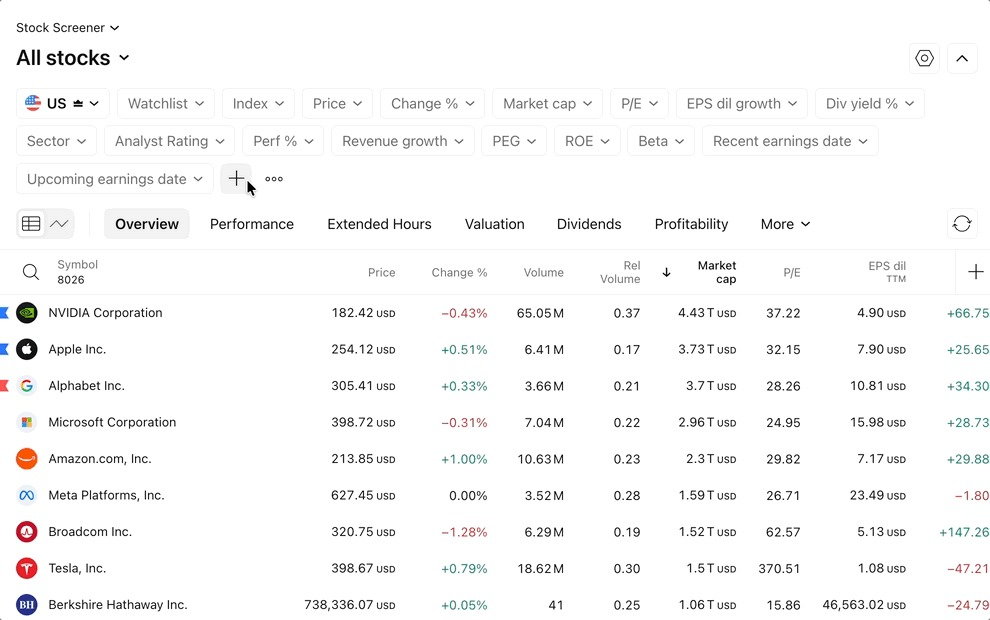Switch to chart view mode
This screenshot has width=990, height=620.
tap(59, 224)
